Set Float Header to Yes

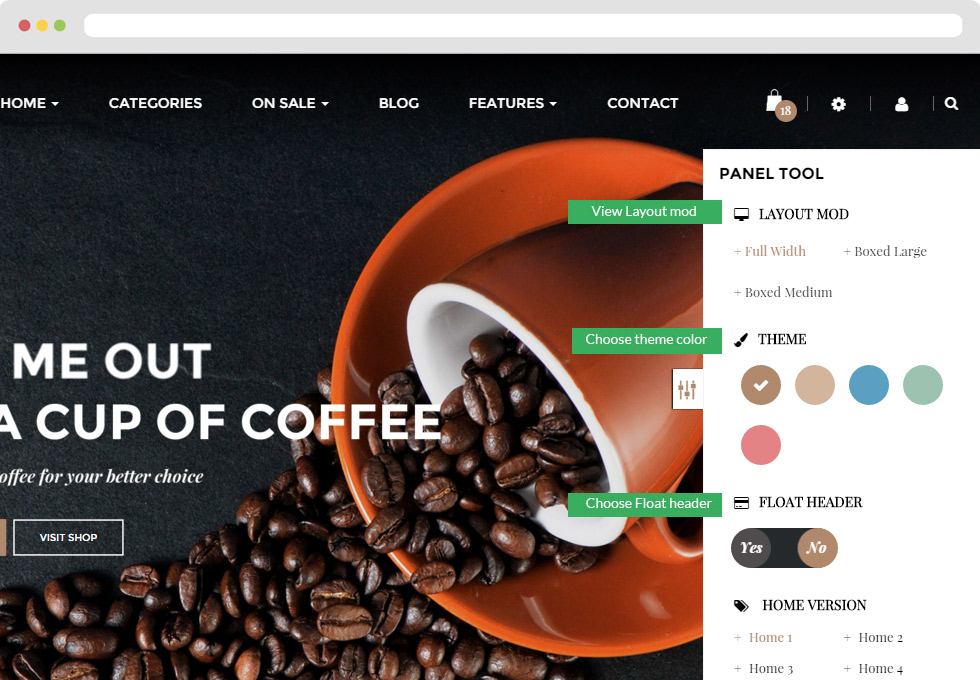(751, 548)
